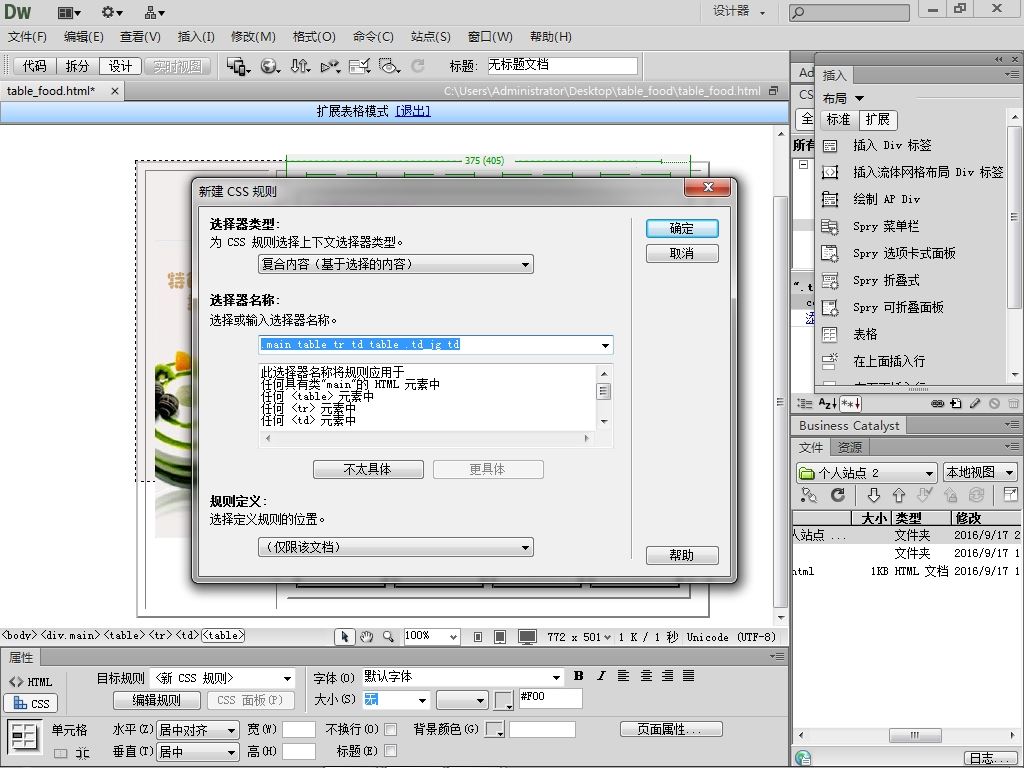
Task: Click the refresh icon in Files panel
Action: tap(838, 495)
